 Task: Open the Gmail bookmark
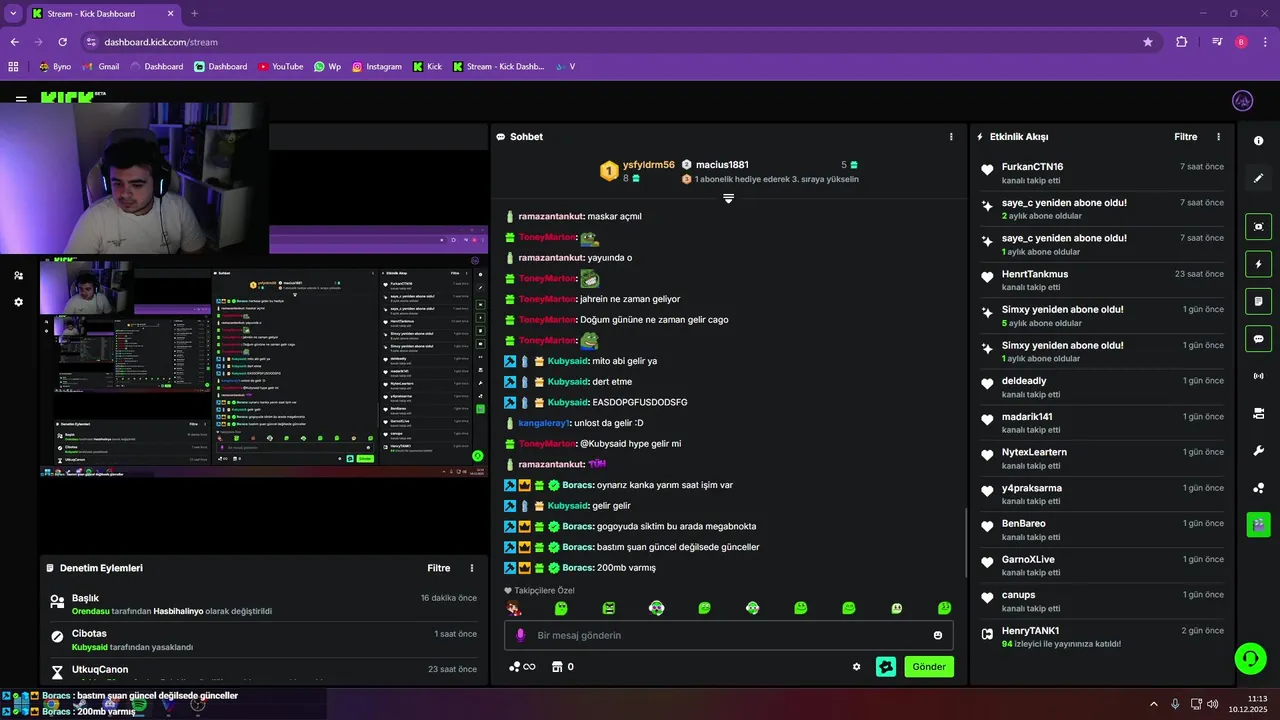(x=101, y=67)
